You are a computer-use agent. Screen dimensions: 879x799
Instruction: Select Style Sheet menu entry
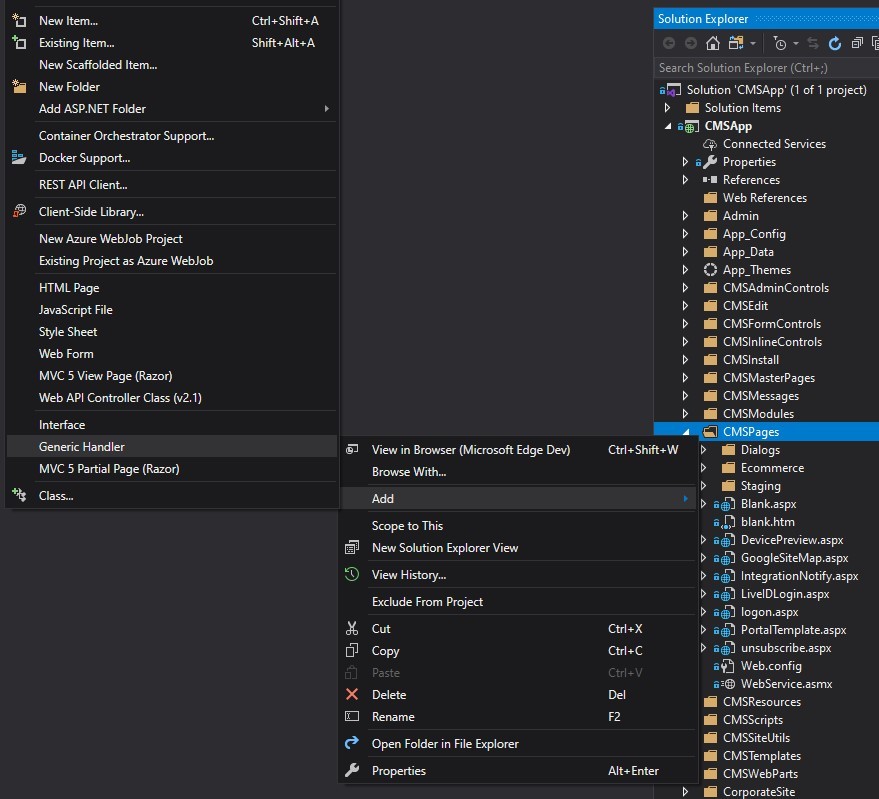(x=172, y=332)
